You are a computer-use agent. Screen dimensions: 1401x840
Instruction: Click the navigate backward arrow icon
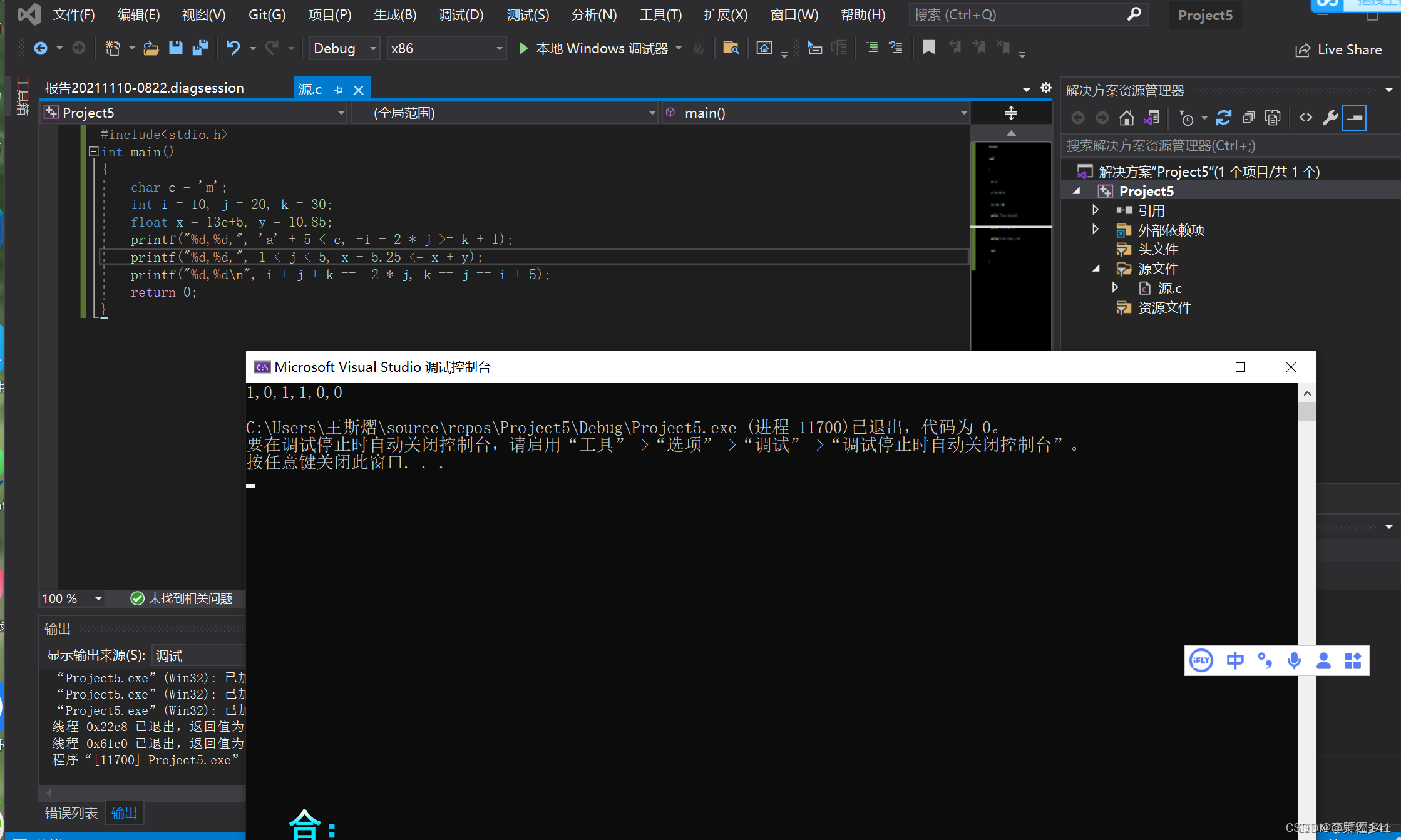pos(41,48)
